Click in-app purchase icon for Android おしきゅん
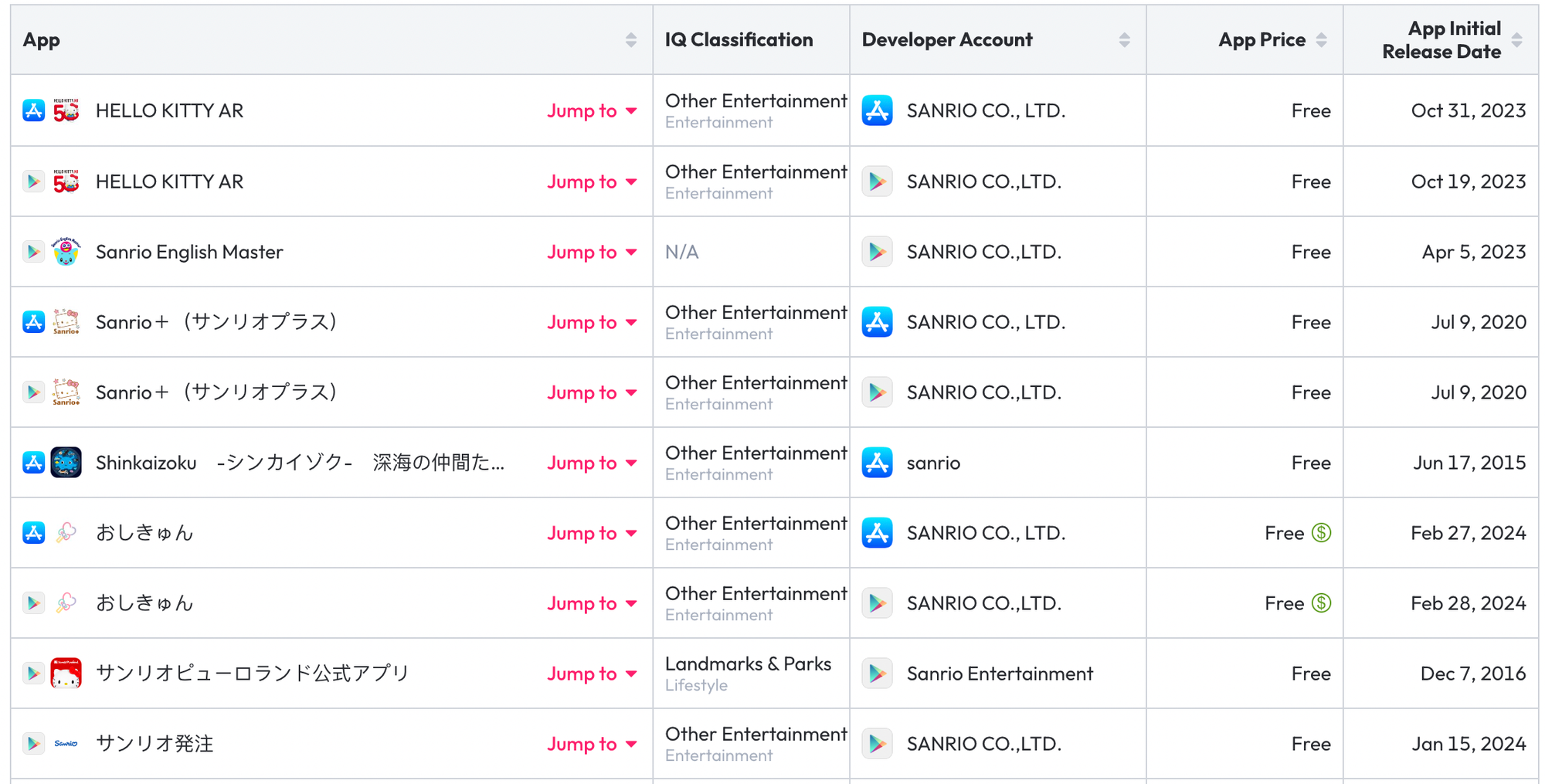 (x=1321, y=603)
